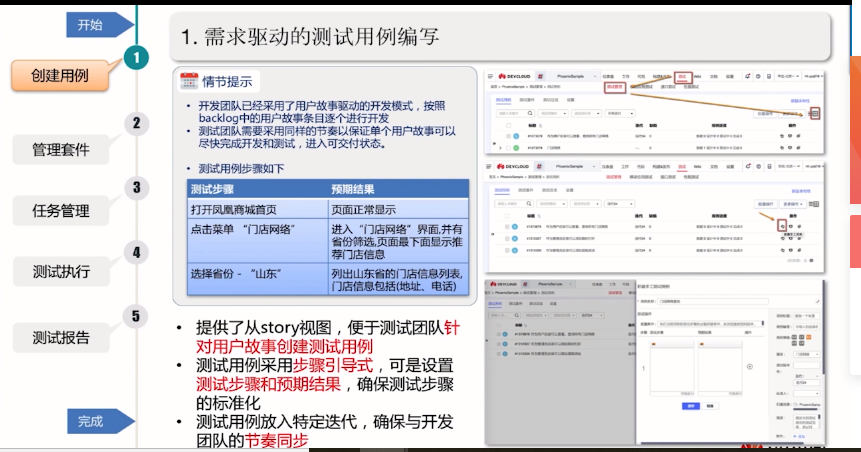Select 测试用例 tab in middle screenshot
The image size is (861, 452).
pyautogui.click(x=502, y=190)
